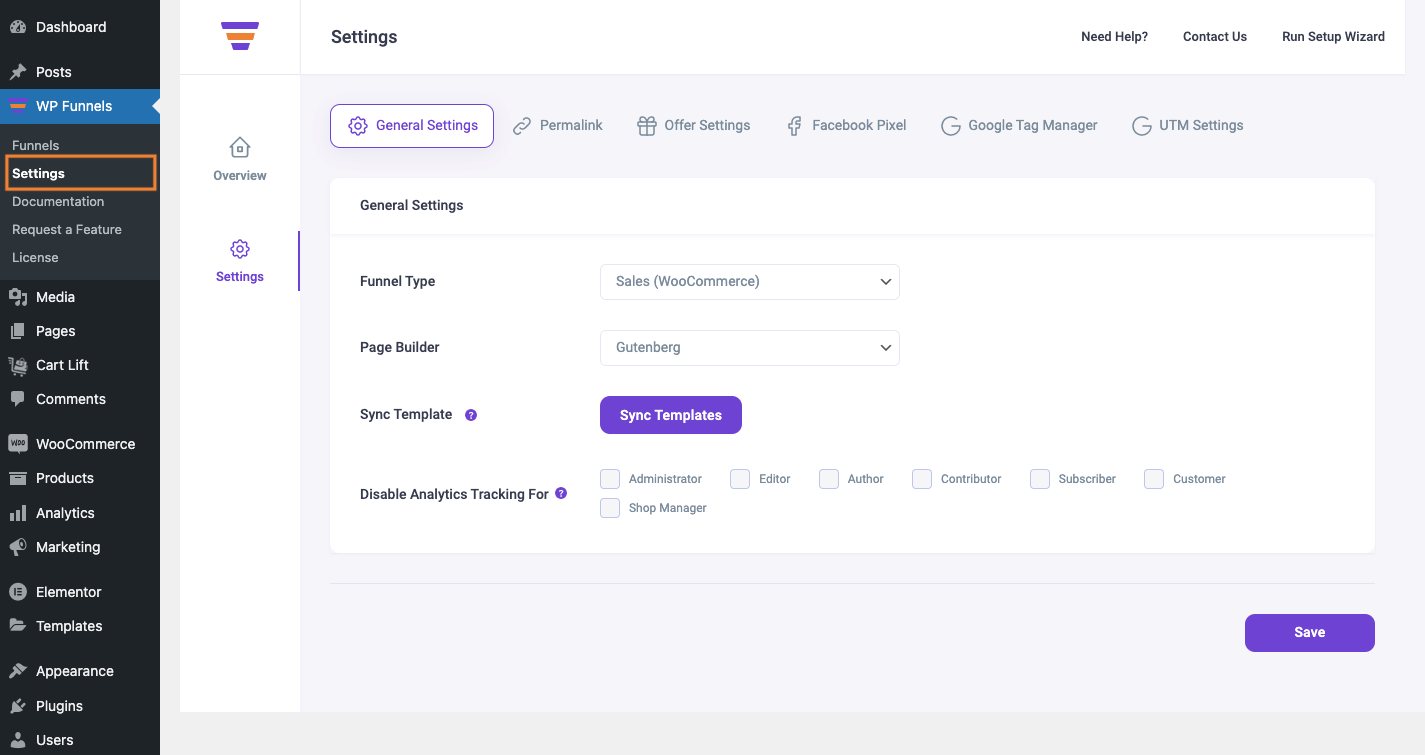Select the Subscriber checkbox
The height and width of the screenshot is (755, 1425).
tap(1040, 479)
